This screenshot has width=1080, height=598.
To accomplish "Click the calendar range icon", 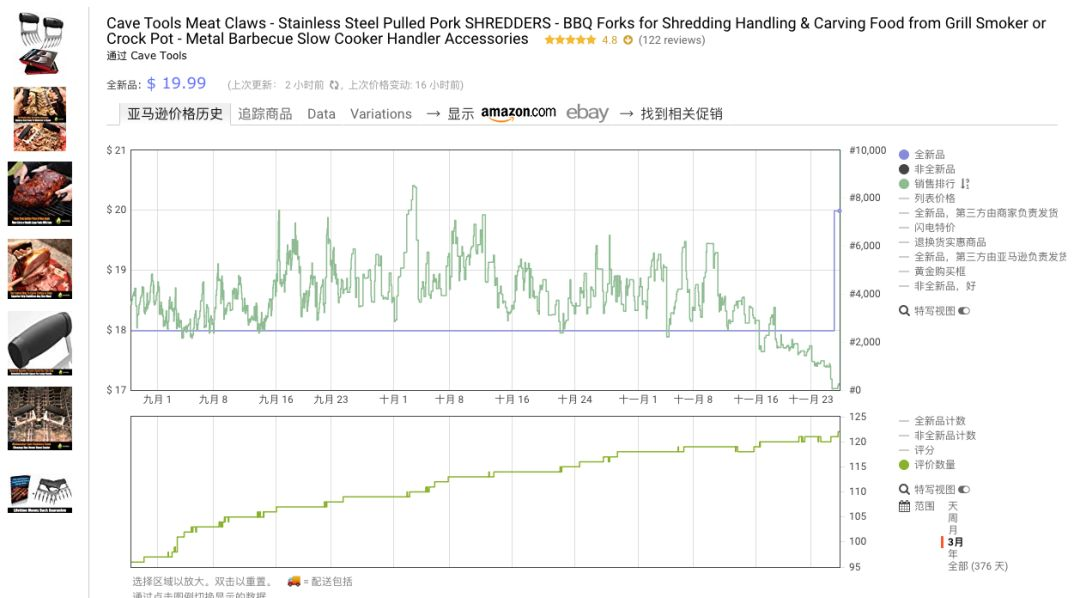I will pyautogui.click(x=904, y=506).
